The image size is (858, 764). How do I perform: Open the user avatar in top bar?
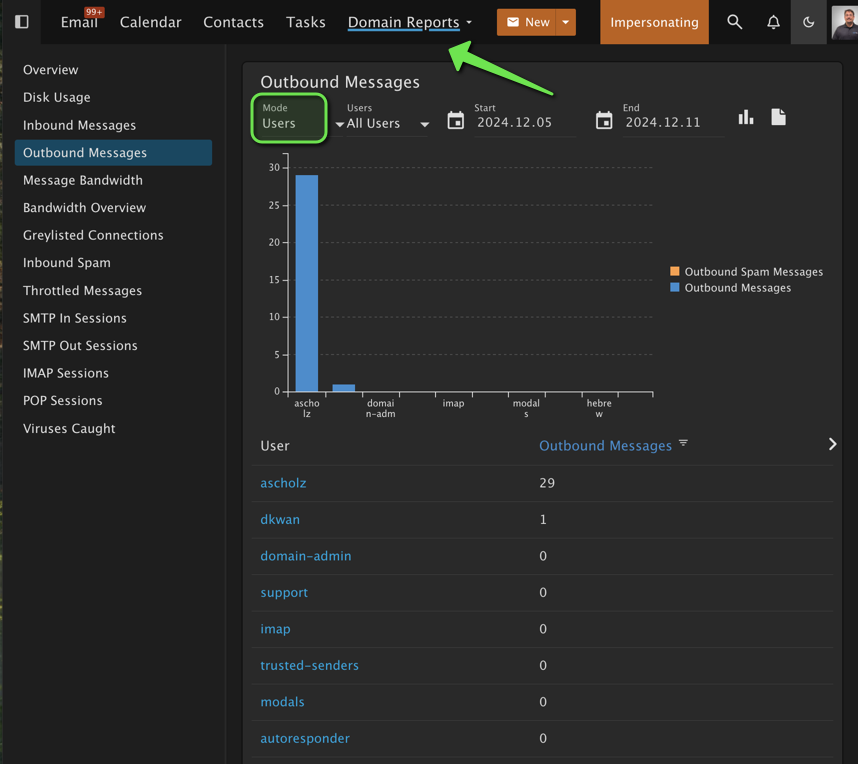coord(844,22)
